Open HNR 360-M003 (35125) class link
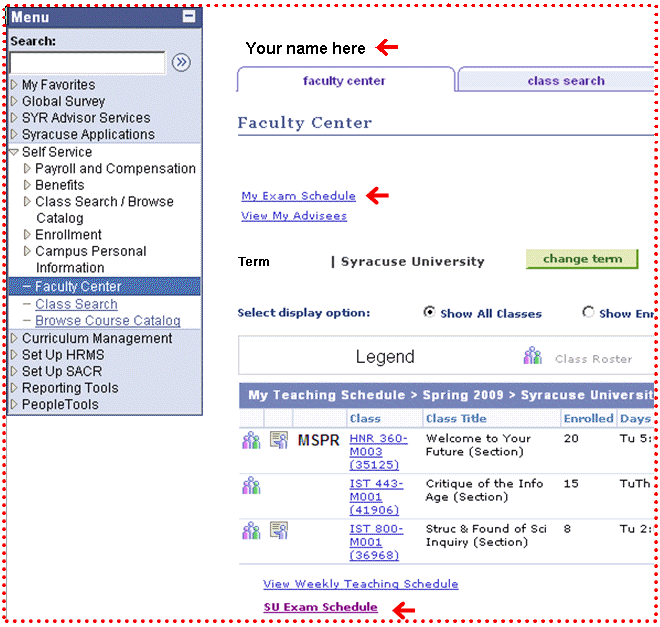 click(x=378, y=452)
